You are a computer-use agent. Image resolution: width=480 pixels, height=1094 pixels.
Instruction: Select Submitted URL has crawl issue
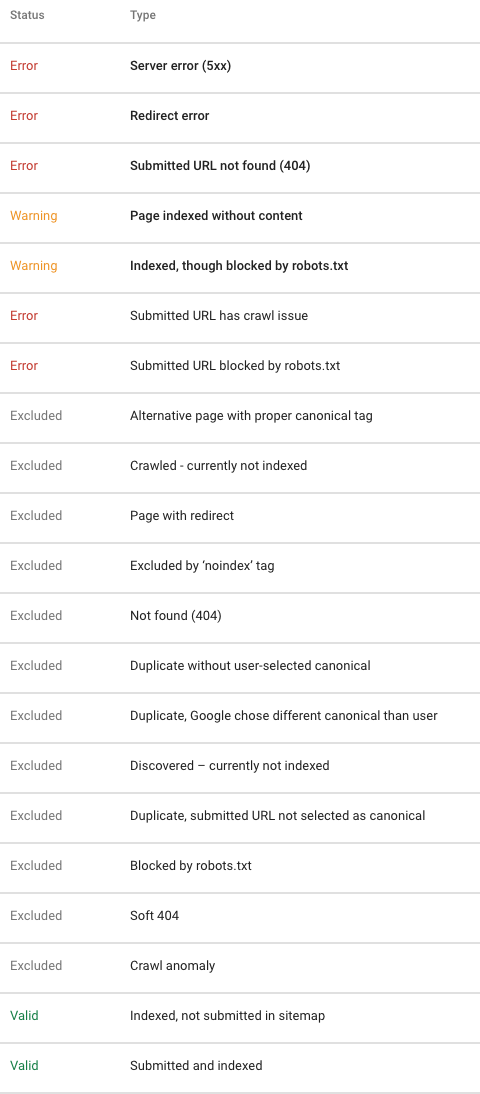(240, 316)
